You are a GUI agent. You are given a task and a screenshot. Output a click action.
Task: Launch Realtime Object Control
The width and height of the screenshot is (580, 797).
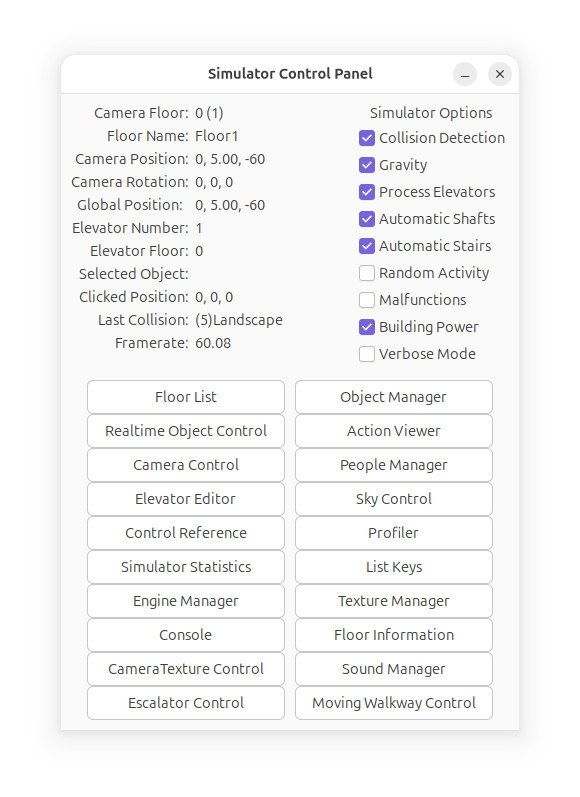pos(186,431)
